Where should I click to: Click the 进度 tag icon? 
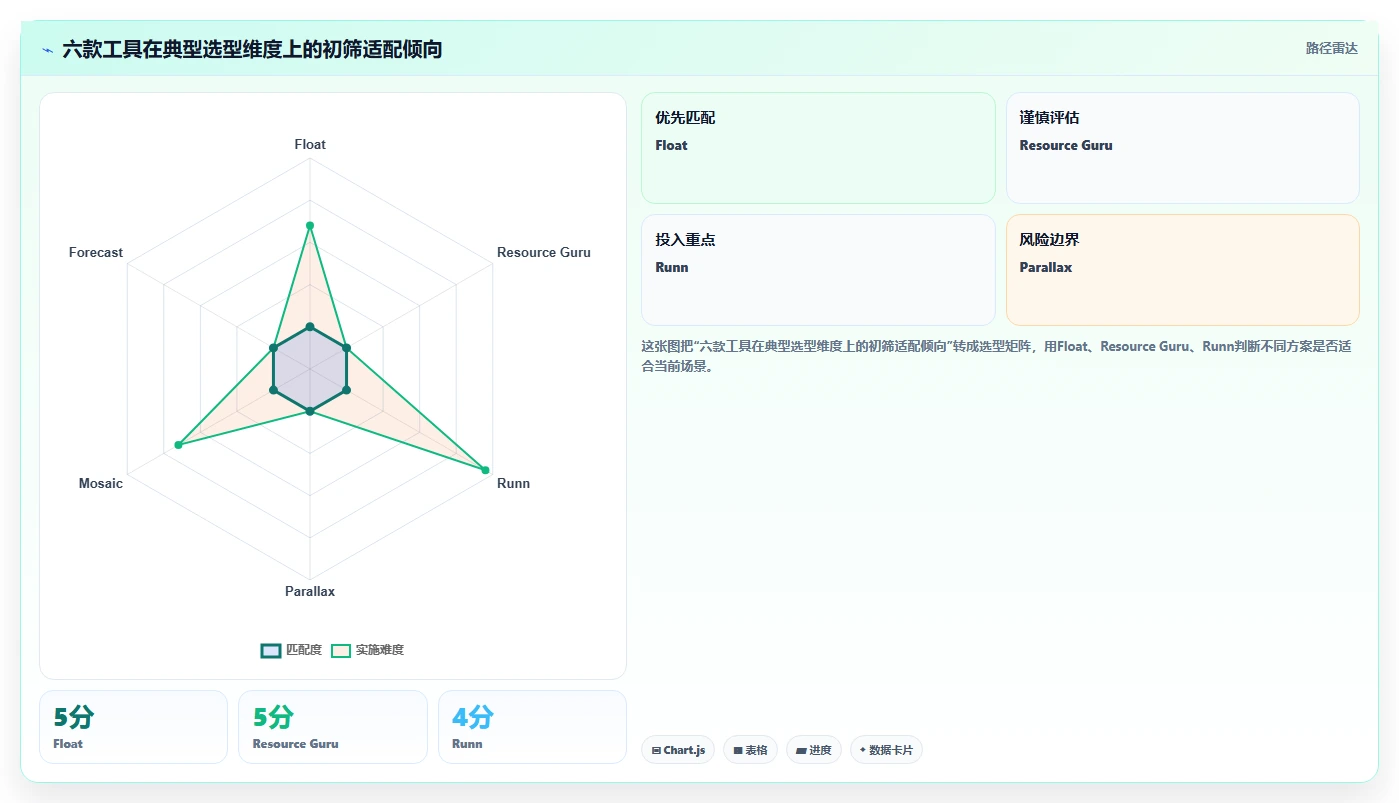(801, 750)
